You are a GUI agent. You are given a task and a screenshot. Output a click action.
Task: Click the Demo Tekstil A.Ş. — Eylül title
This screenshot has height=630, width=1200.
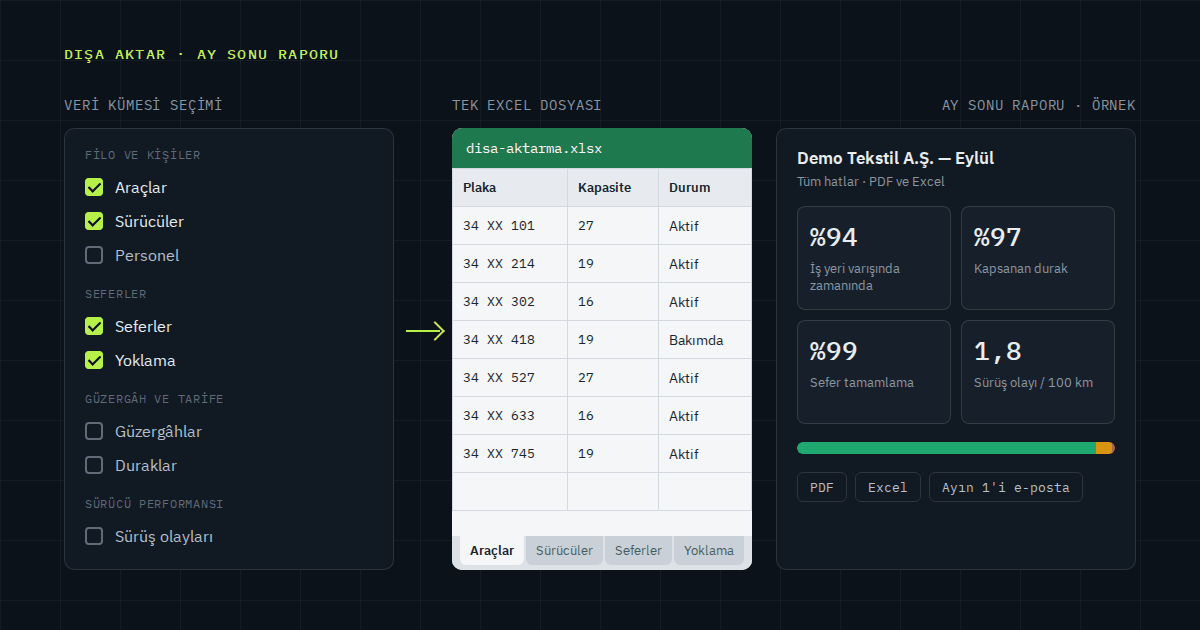(895, 158)
